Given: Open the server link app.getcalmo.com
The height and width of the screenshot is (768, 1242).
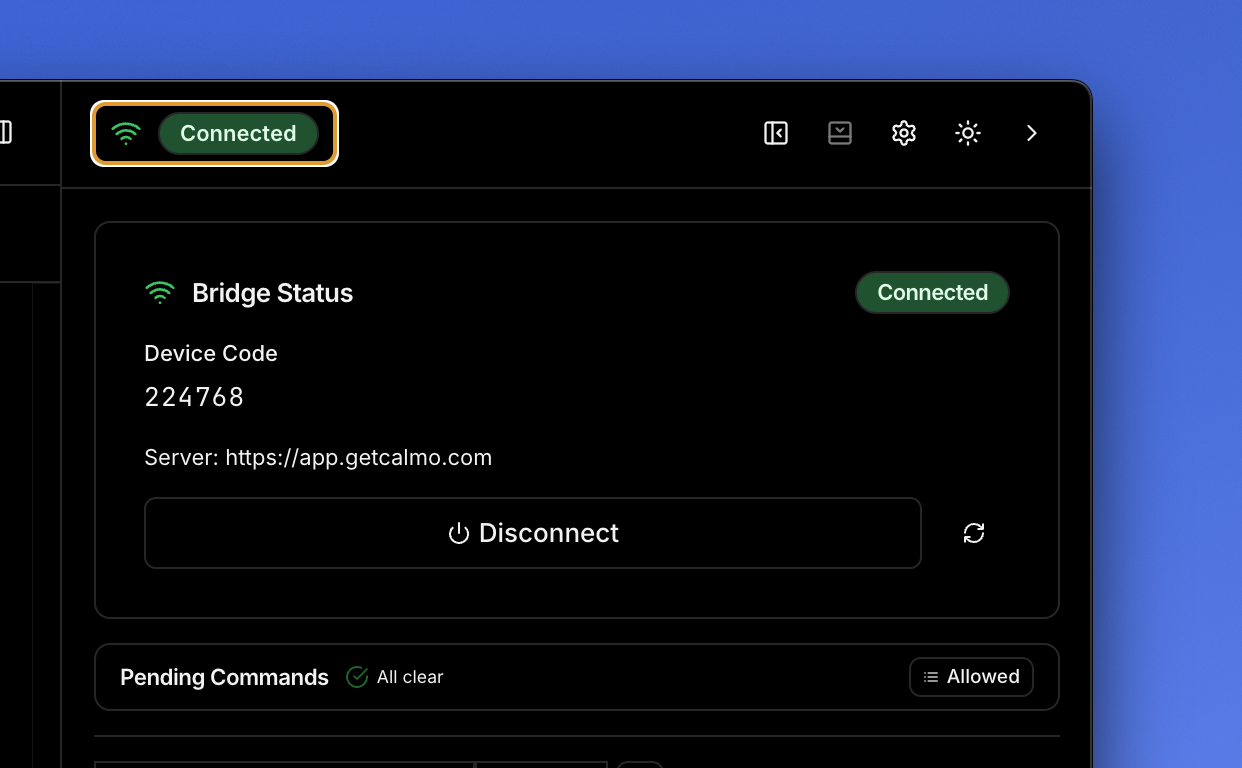Looking at the screenshot, I should [359, 457].
